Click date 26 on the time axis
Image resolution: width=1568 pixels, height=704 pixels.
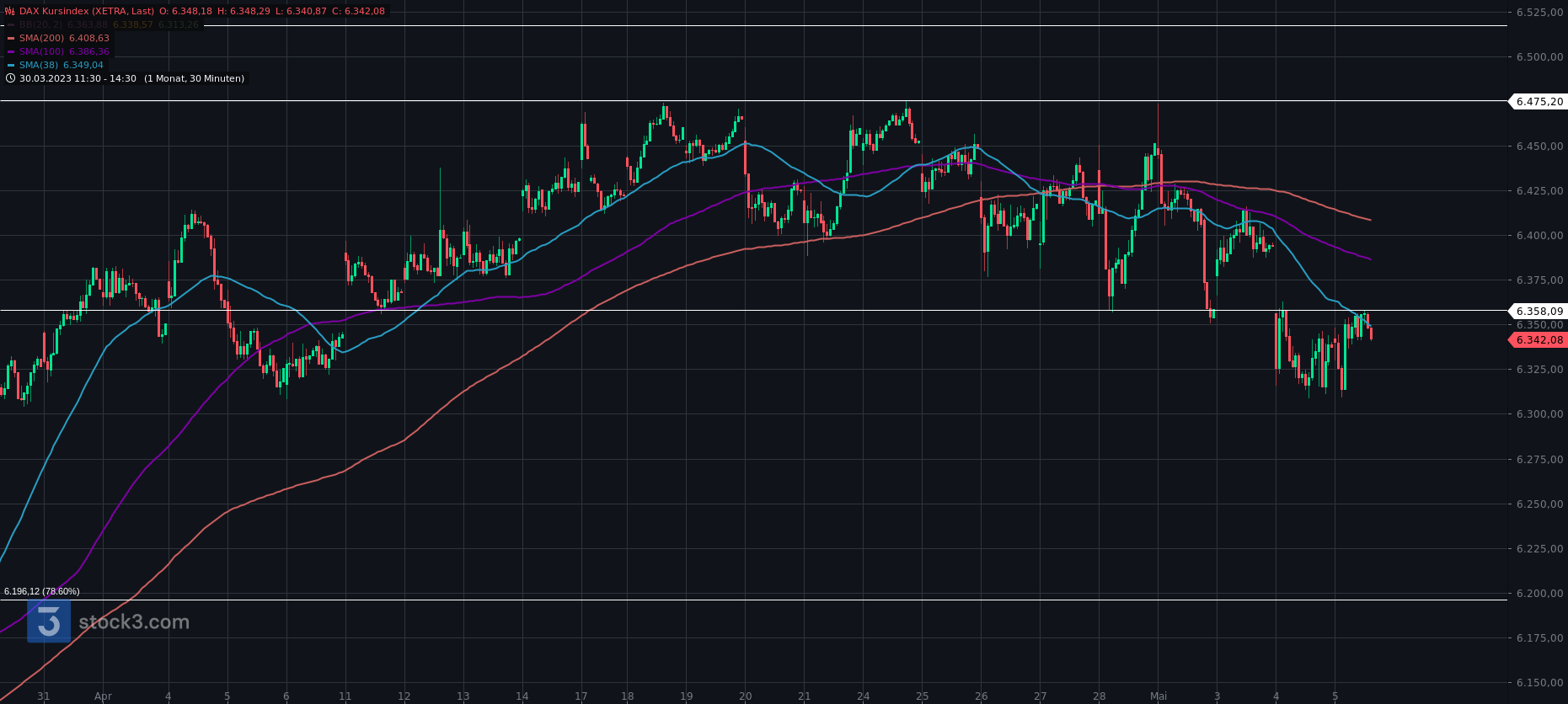tap(982, 696)
